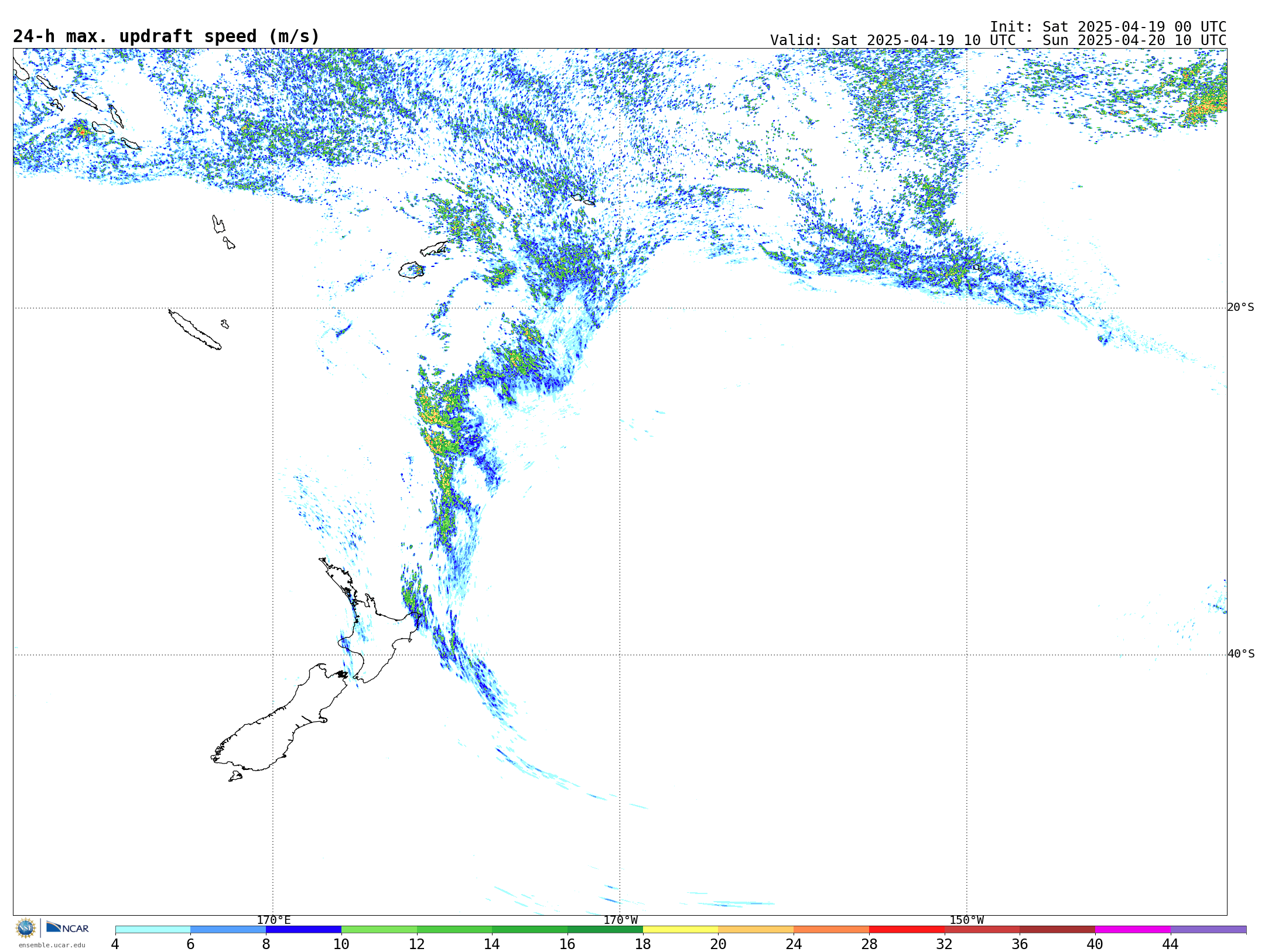Image resolution: width=1265 pixels, height=952 pixels.
Task: Select the magenta 40–44 color swatch
Action: pyautogui.click(x=1133, y=930)
